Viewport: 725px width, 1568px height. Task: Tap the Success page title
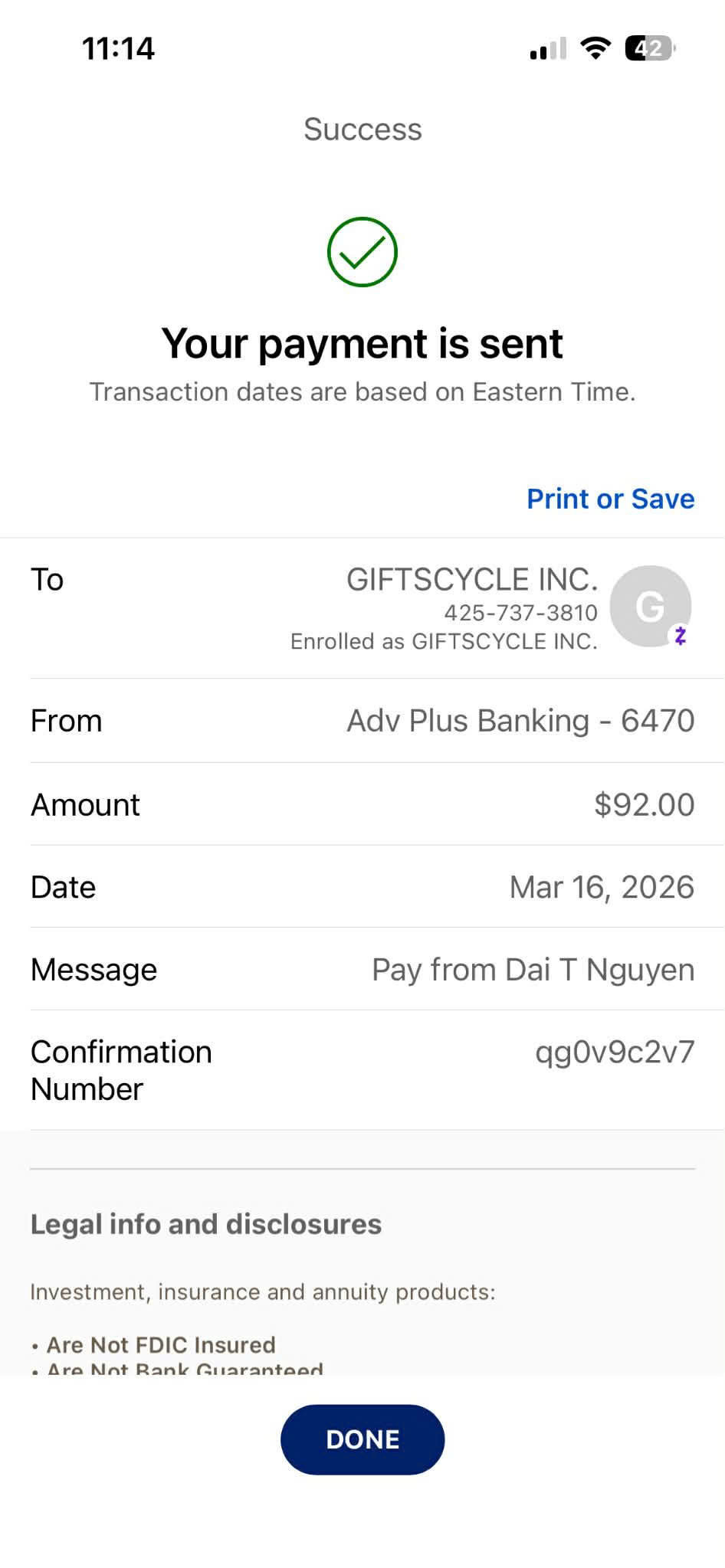tap(362, 129)
